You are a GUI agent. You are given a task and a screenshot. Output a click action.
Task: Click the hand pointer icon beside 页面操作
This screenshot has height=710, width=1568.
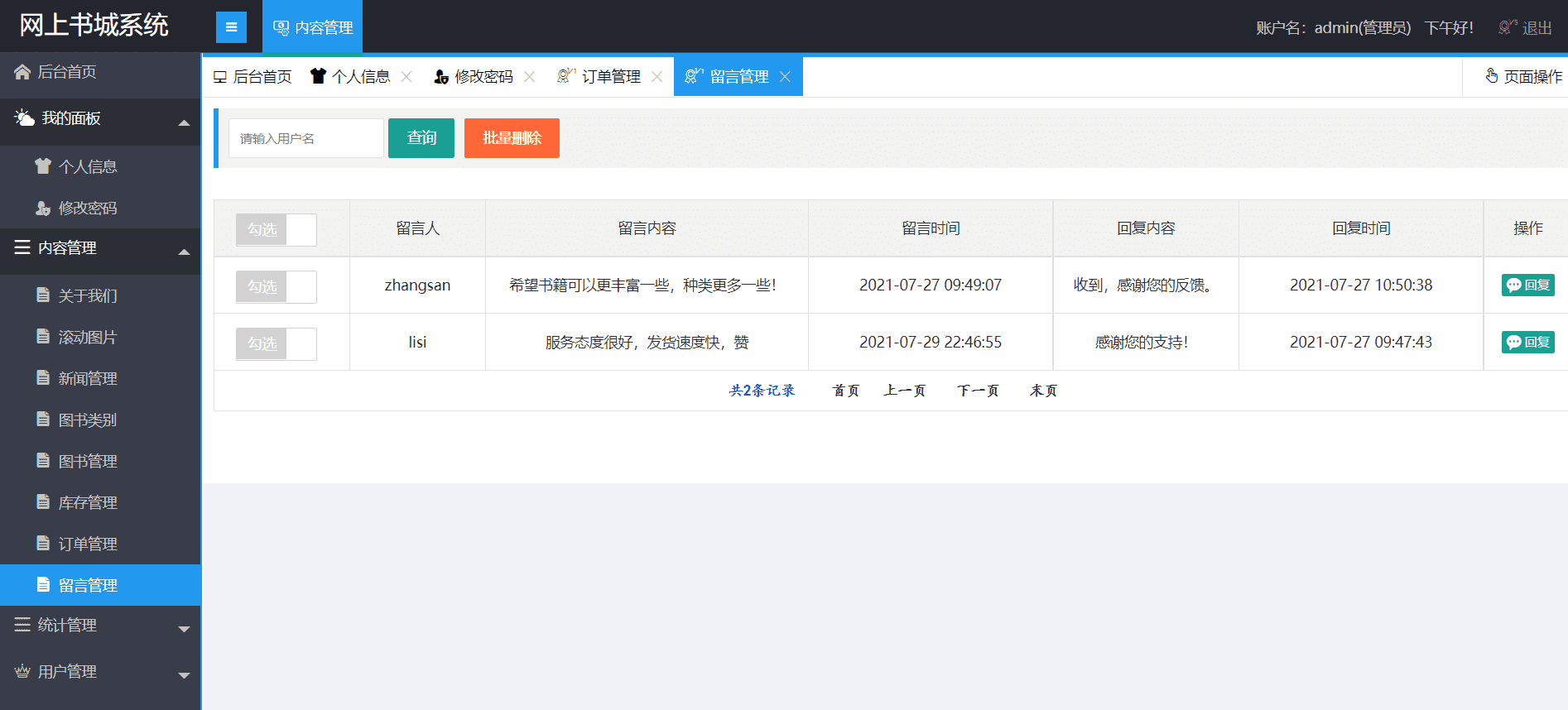1492,76
